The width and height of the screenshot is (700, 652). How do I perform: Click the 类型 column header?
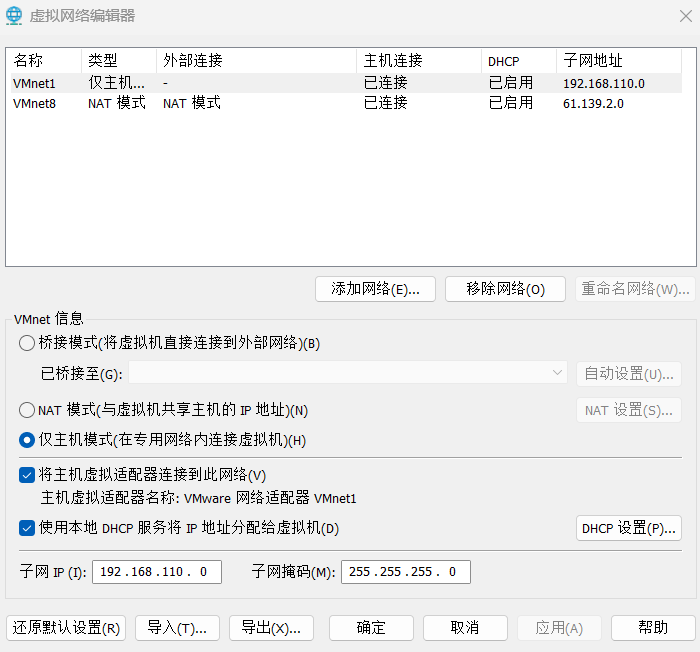point(119,60)
